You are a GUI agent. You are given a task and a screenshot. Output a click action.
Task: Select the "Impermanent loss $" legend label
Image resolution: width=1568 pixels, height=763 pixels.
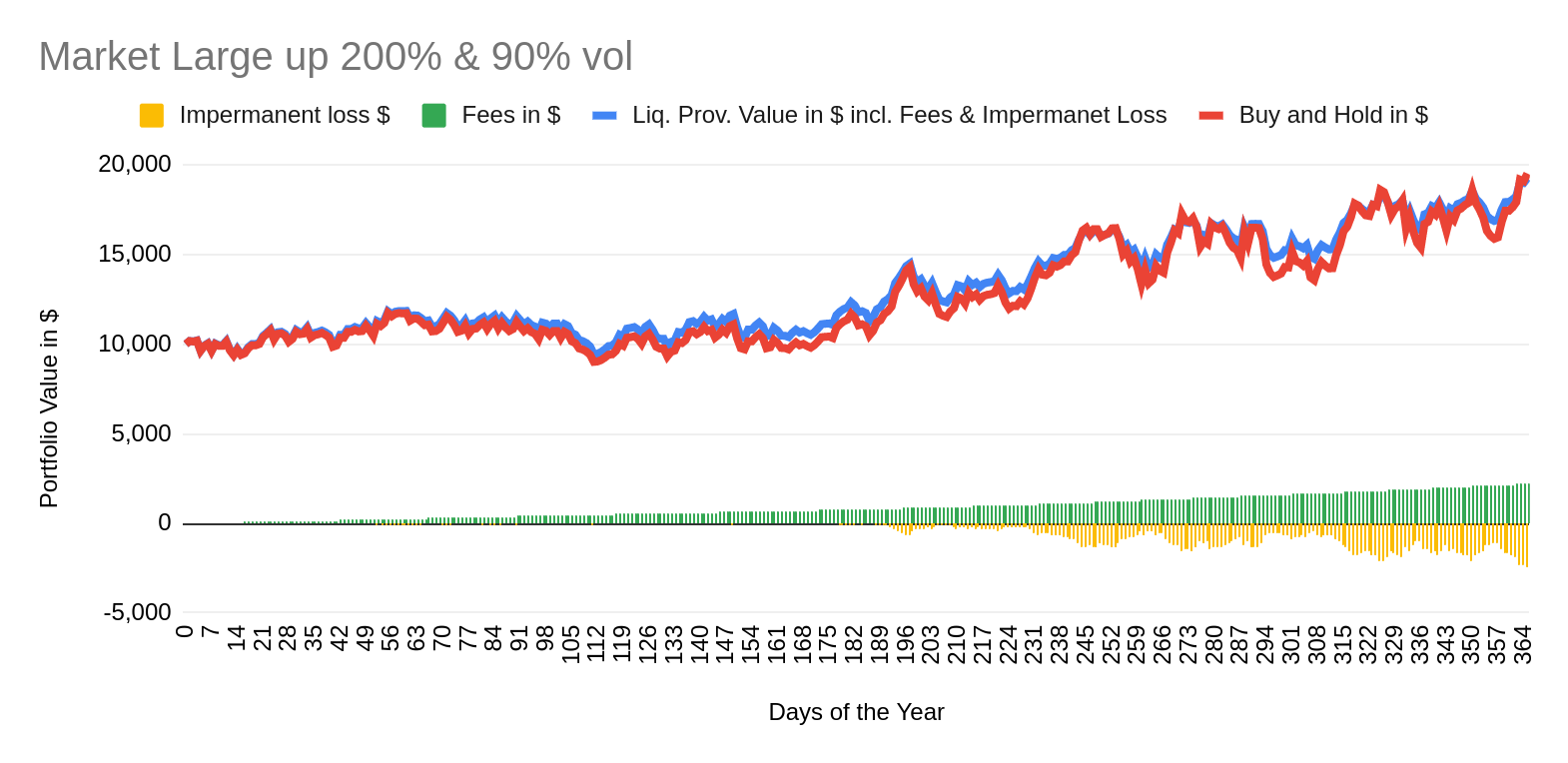(285, 116)
